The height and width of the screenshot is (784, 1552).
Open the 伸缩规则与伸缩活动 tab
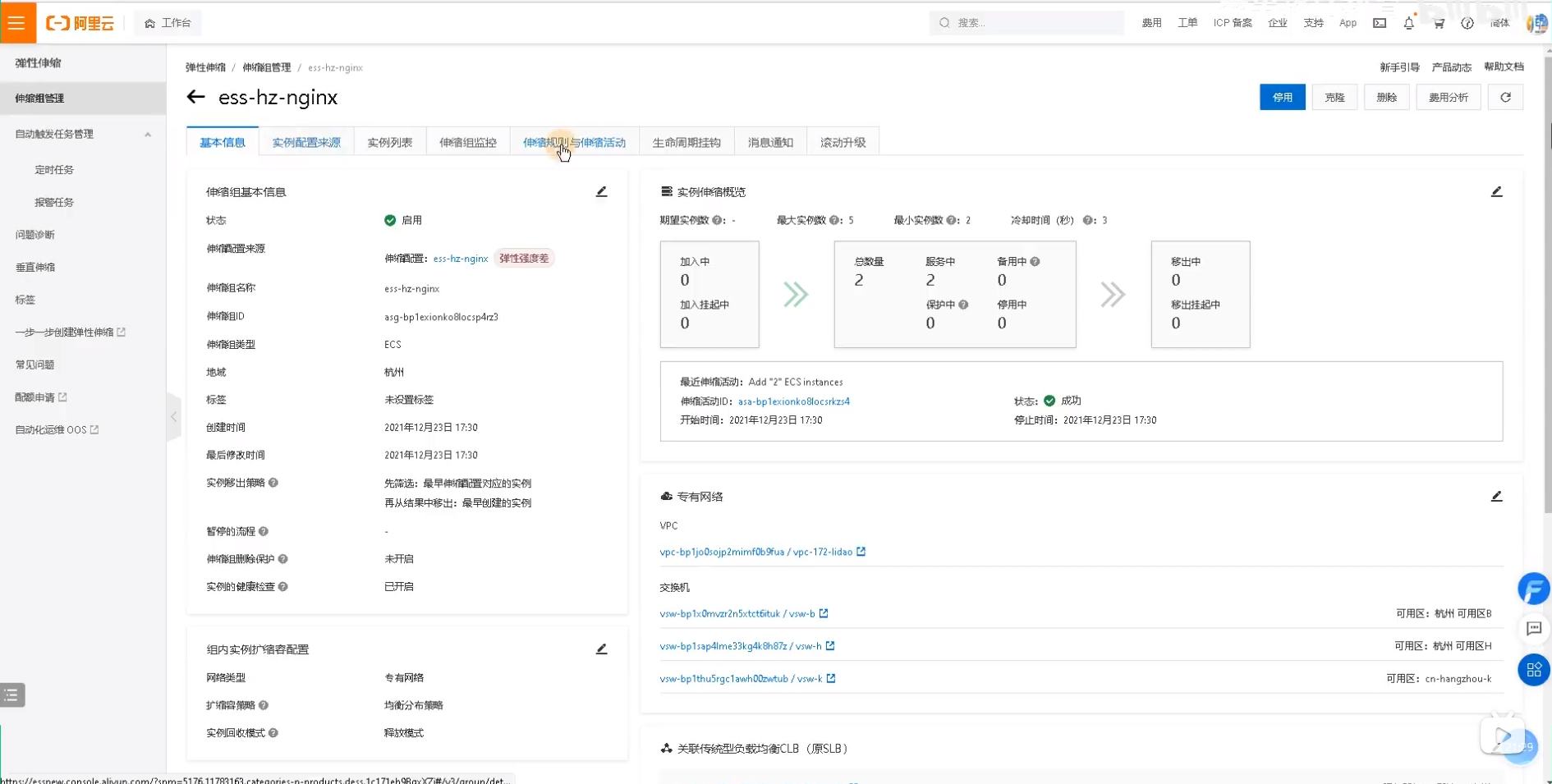point(574,142)
